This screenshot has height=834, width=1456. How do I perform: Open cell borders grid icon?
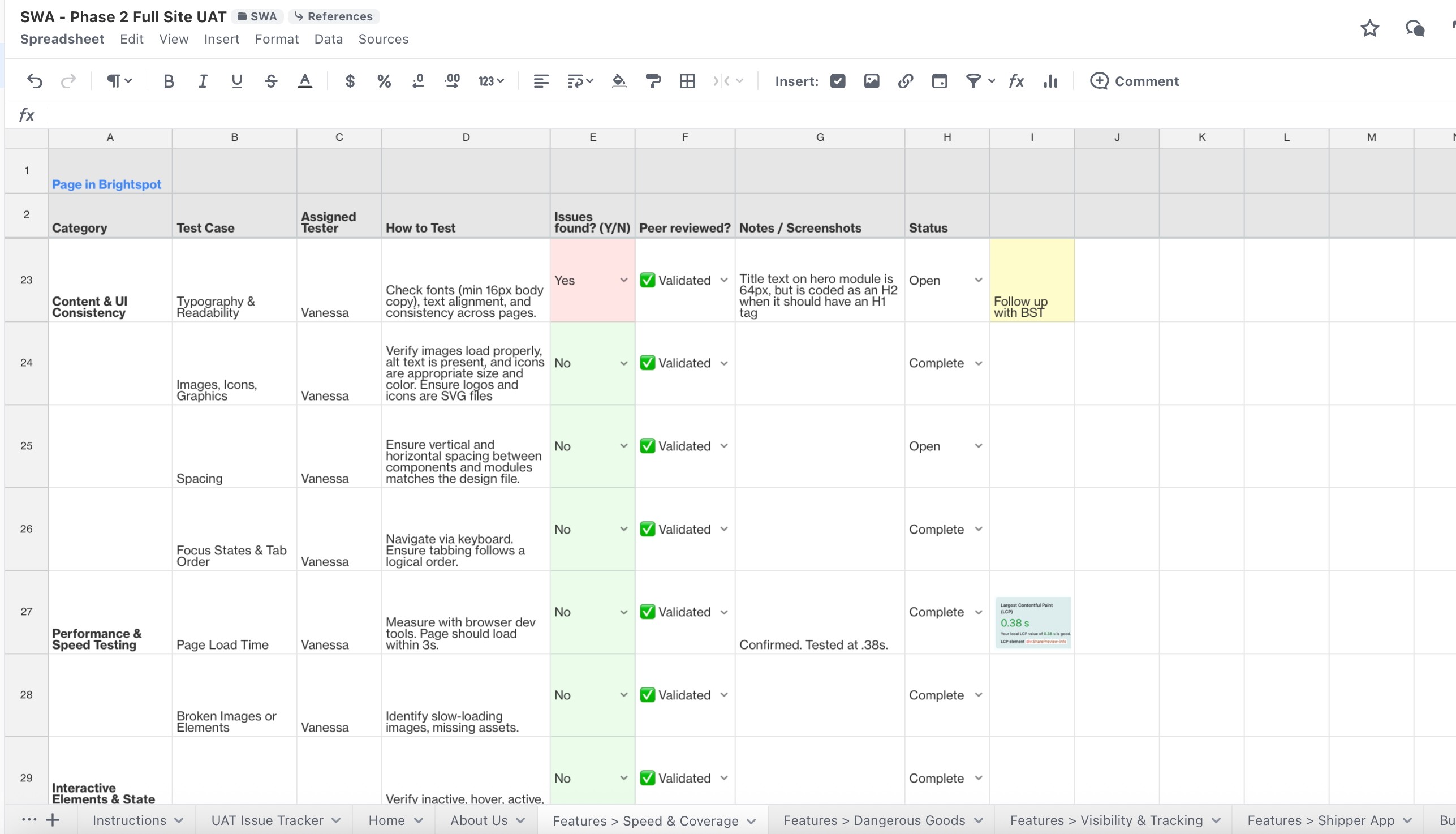[687, 81]
